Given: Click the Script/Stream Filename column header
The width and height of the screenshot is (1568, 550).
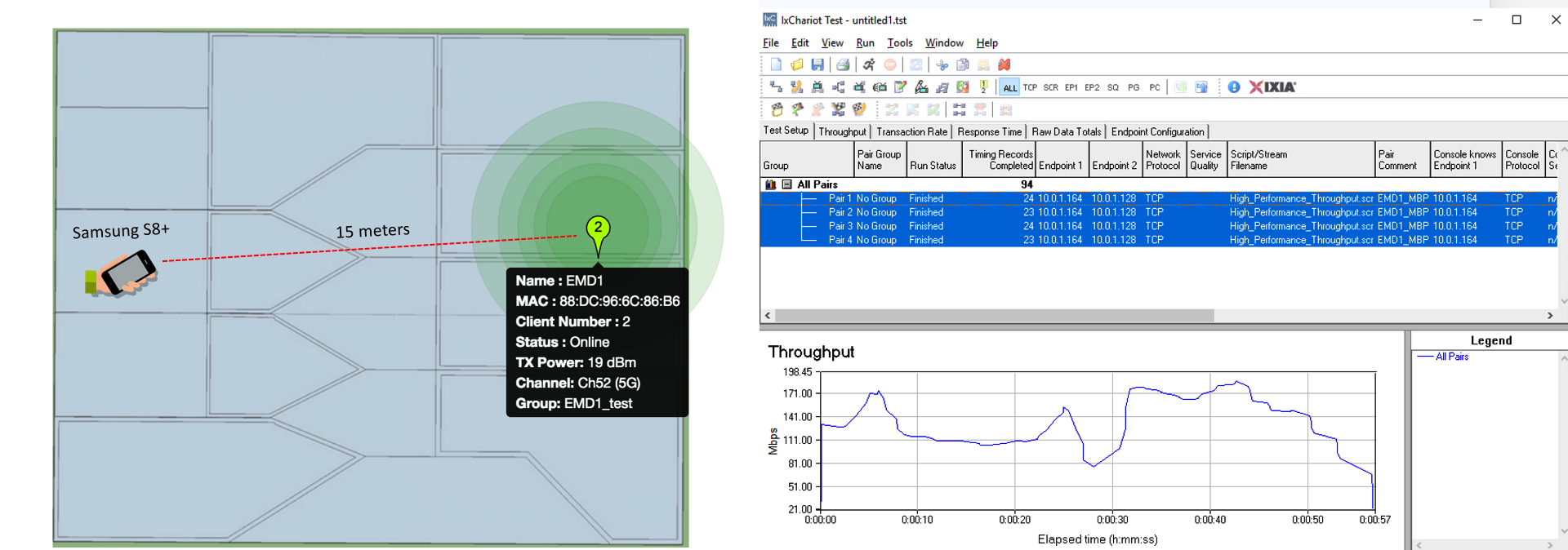Looking at the screenshot, I should pos(1301,159).
